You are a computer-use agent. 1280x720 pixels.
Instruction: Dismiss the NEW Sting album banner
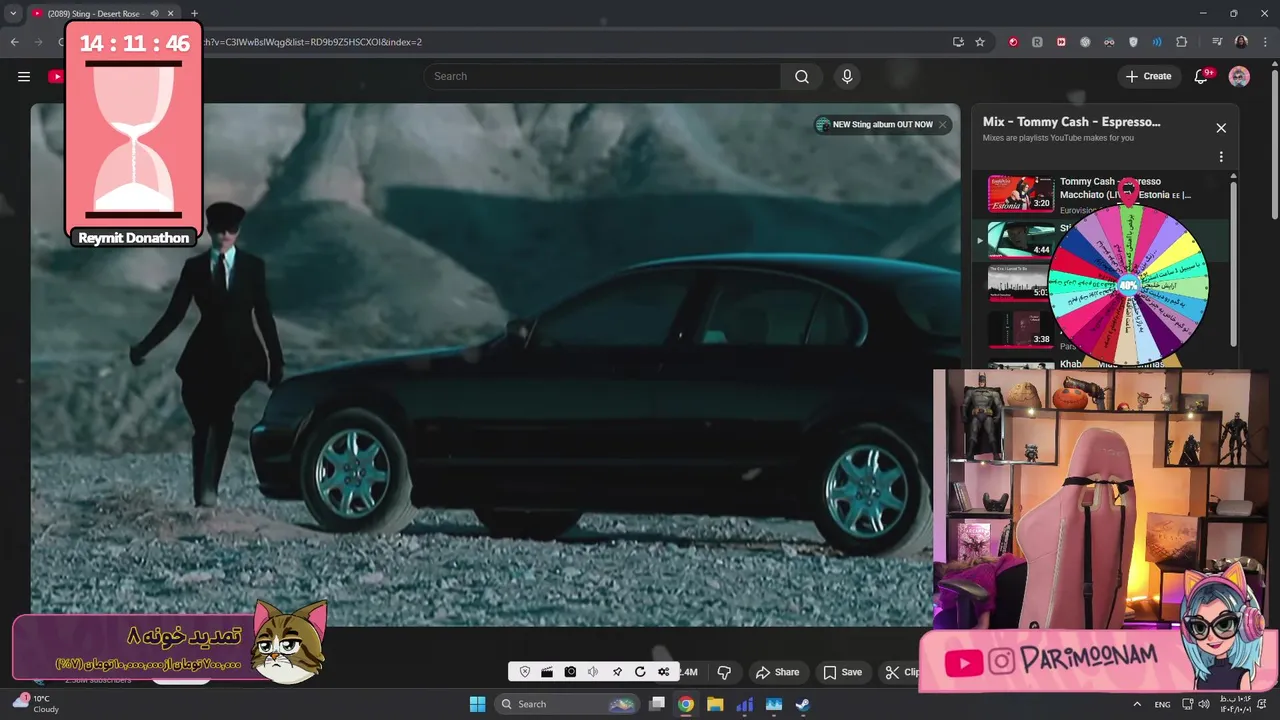pos(942,125)
